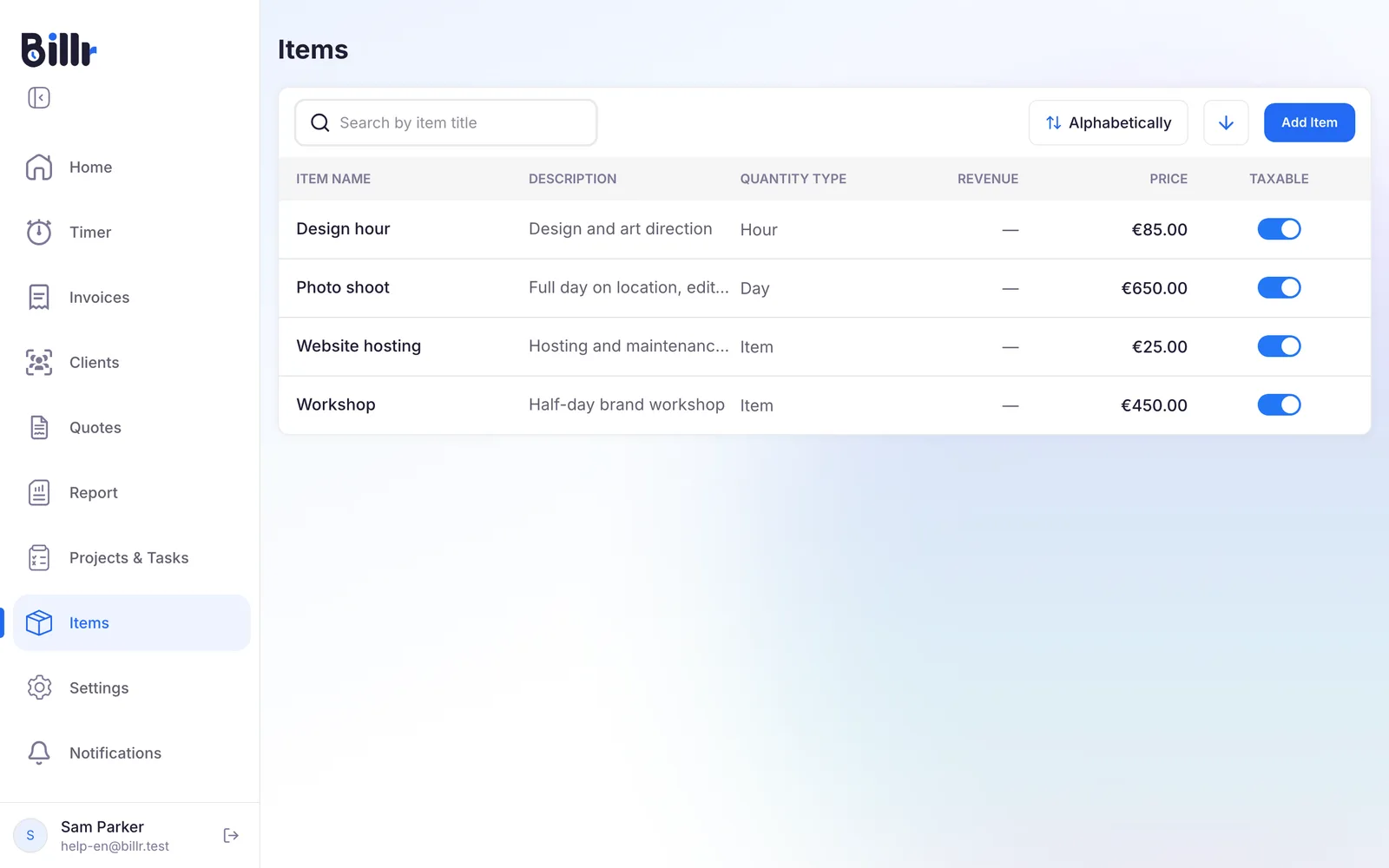Click the Sam Parker avatar circle
1389x868 pixels.
(x=30, y=835)
